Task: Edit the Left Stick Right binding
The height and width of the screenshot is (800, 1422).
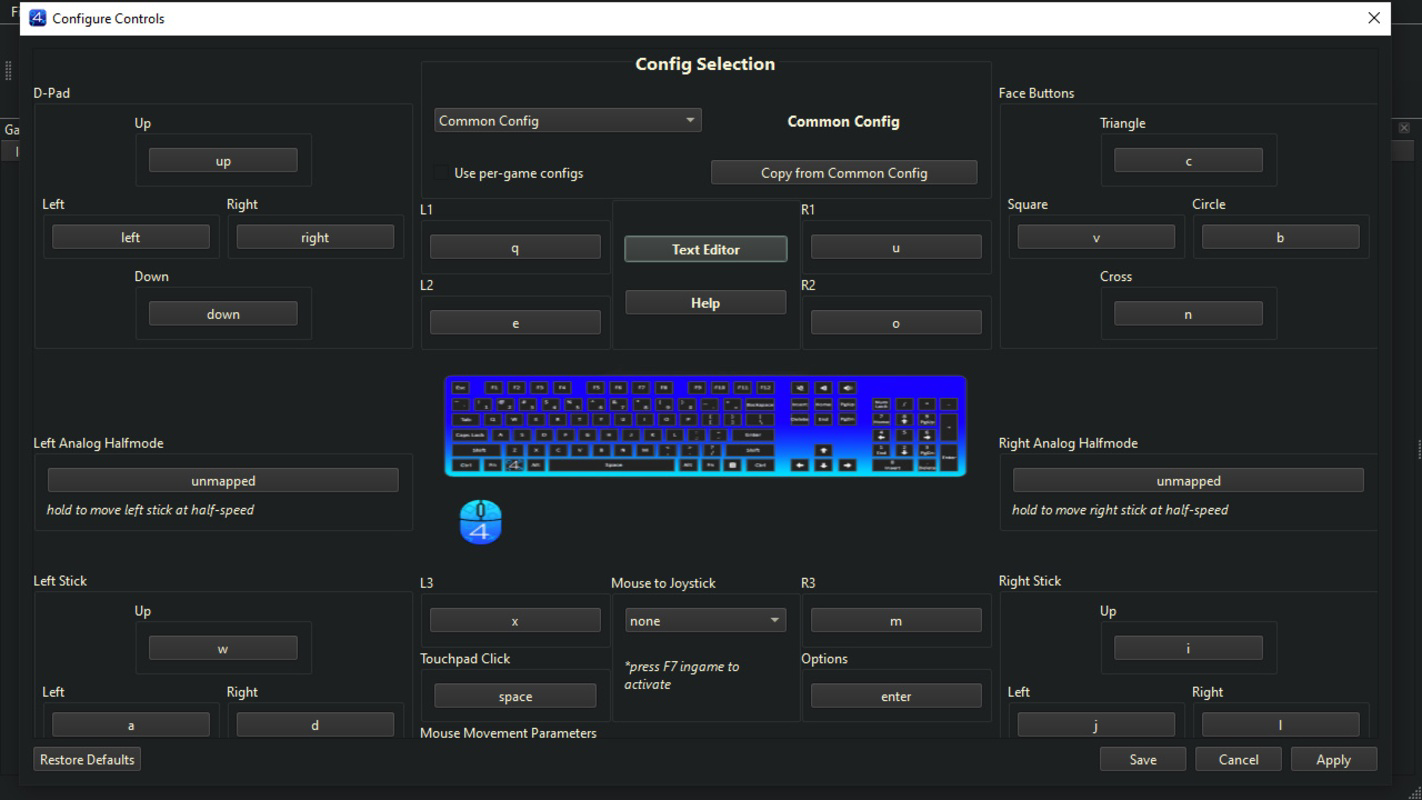Action: click(x=315, y=725)
